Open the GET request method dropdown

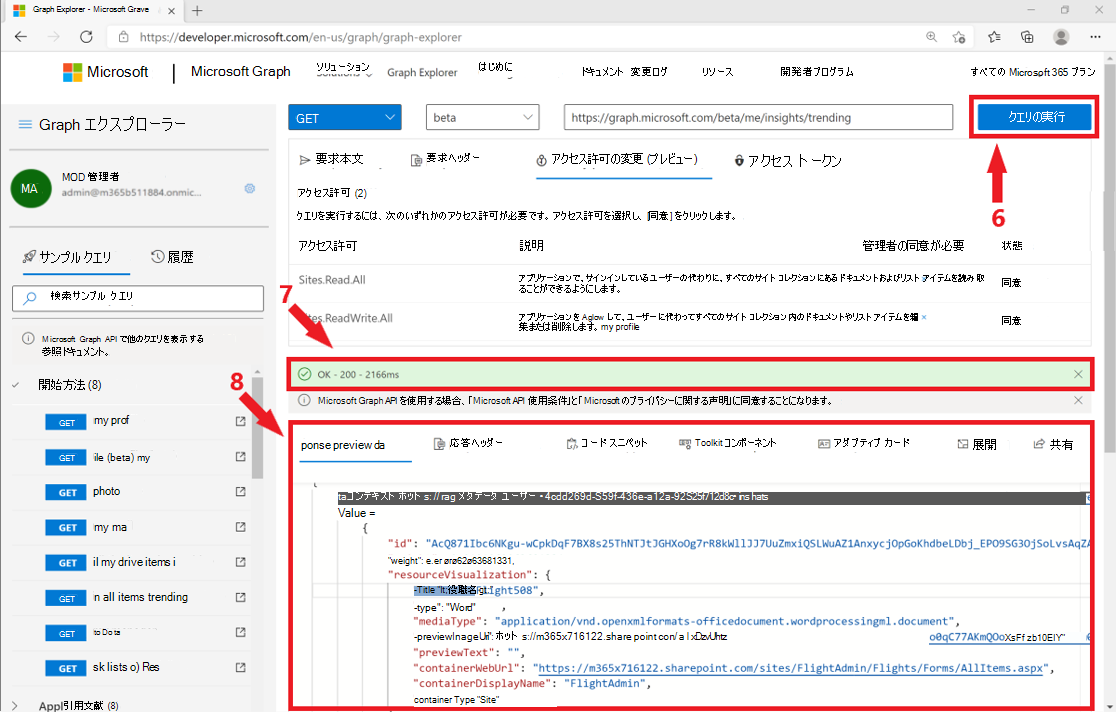[x=344, y=117]
